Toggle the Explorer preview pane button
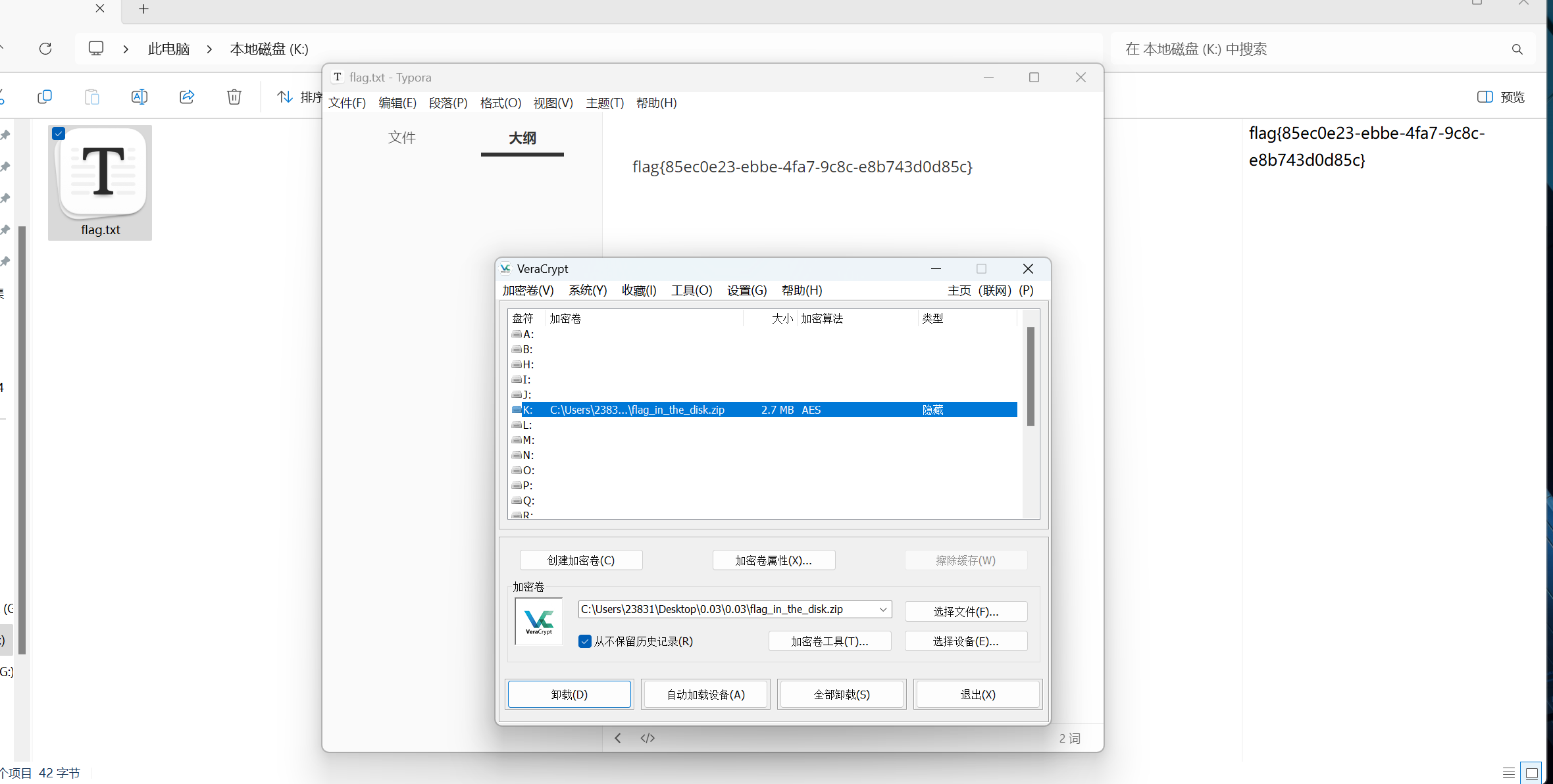Image resolution: width=1553 pixels, height=784 pixels. pyautogui.click(x=1501, y=97)
